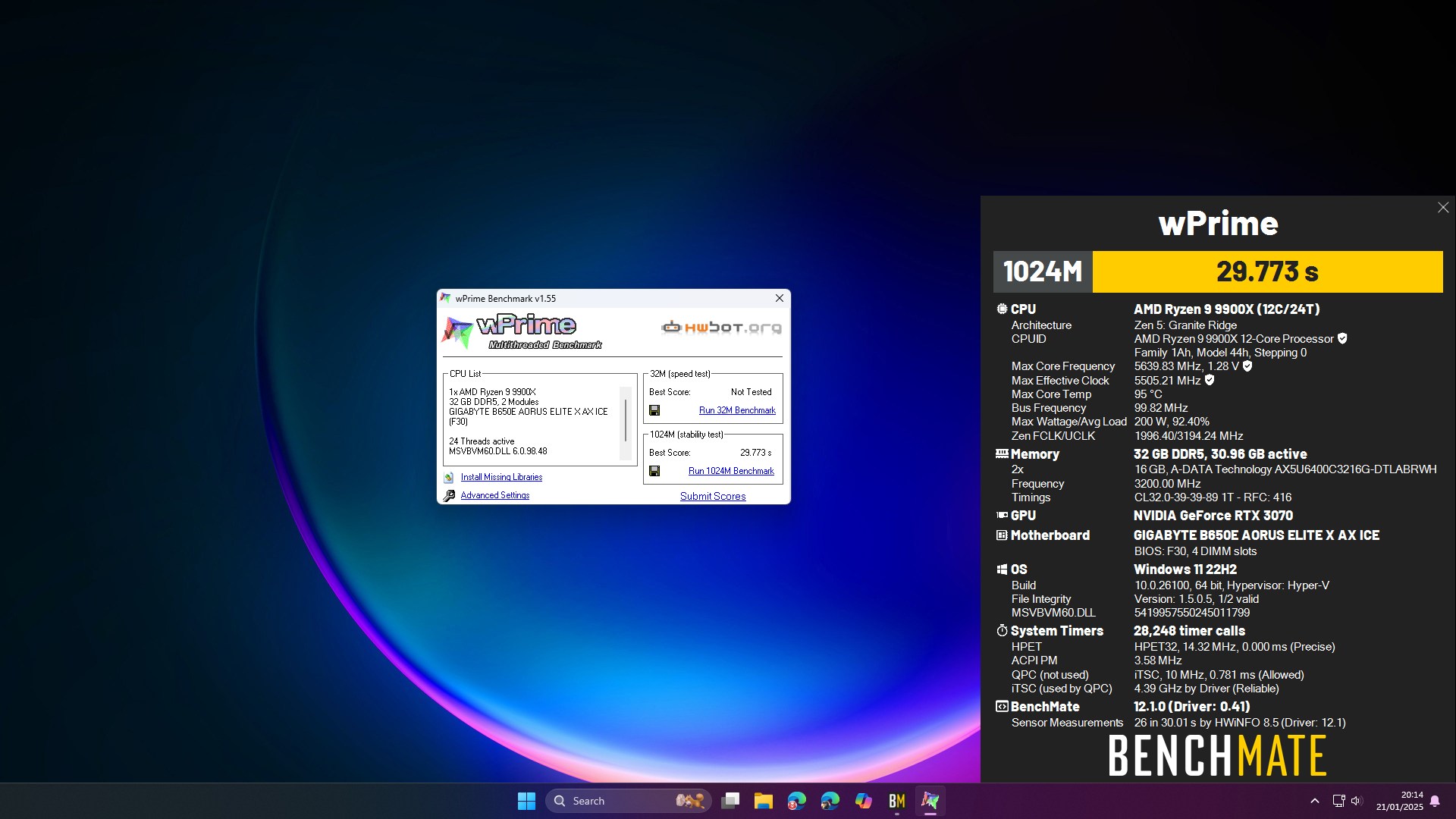The height and width of the screenshot is (819, 1456).
Task: Click the BENCHMATE logo at panel bottom
Action: pos(1217,755)
